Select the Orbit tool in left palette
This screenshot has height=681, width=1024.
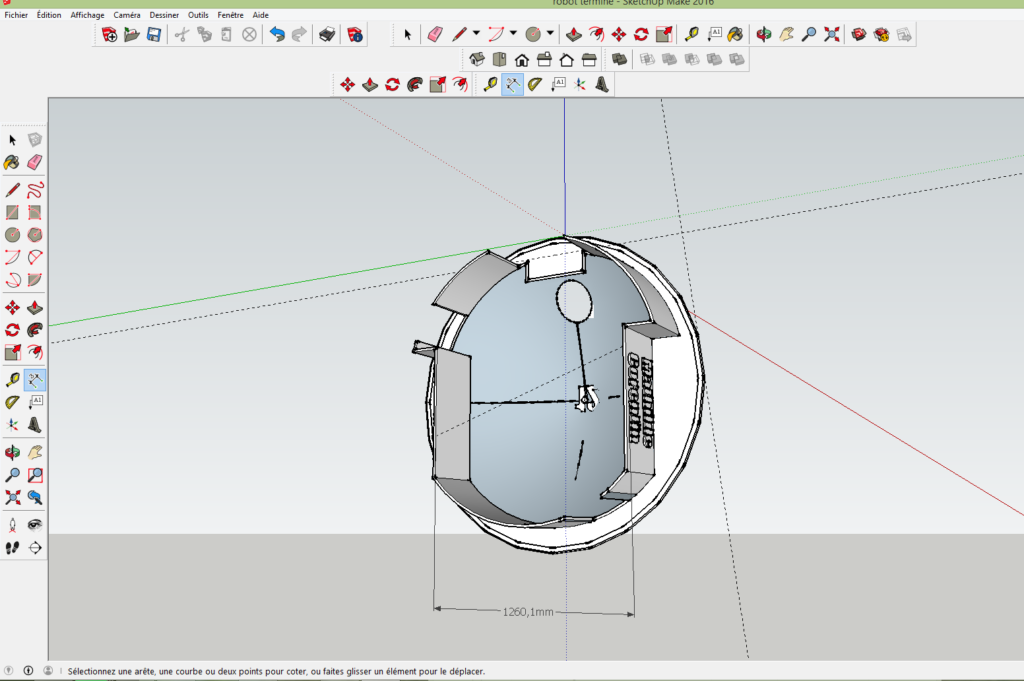(12, 452)
